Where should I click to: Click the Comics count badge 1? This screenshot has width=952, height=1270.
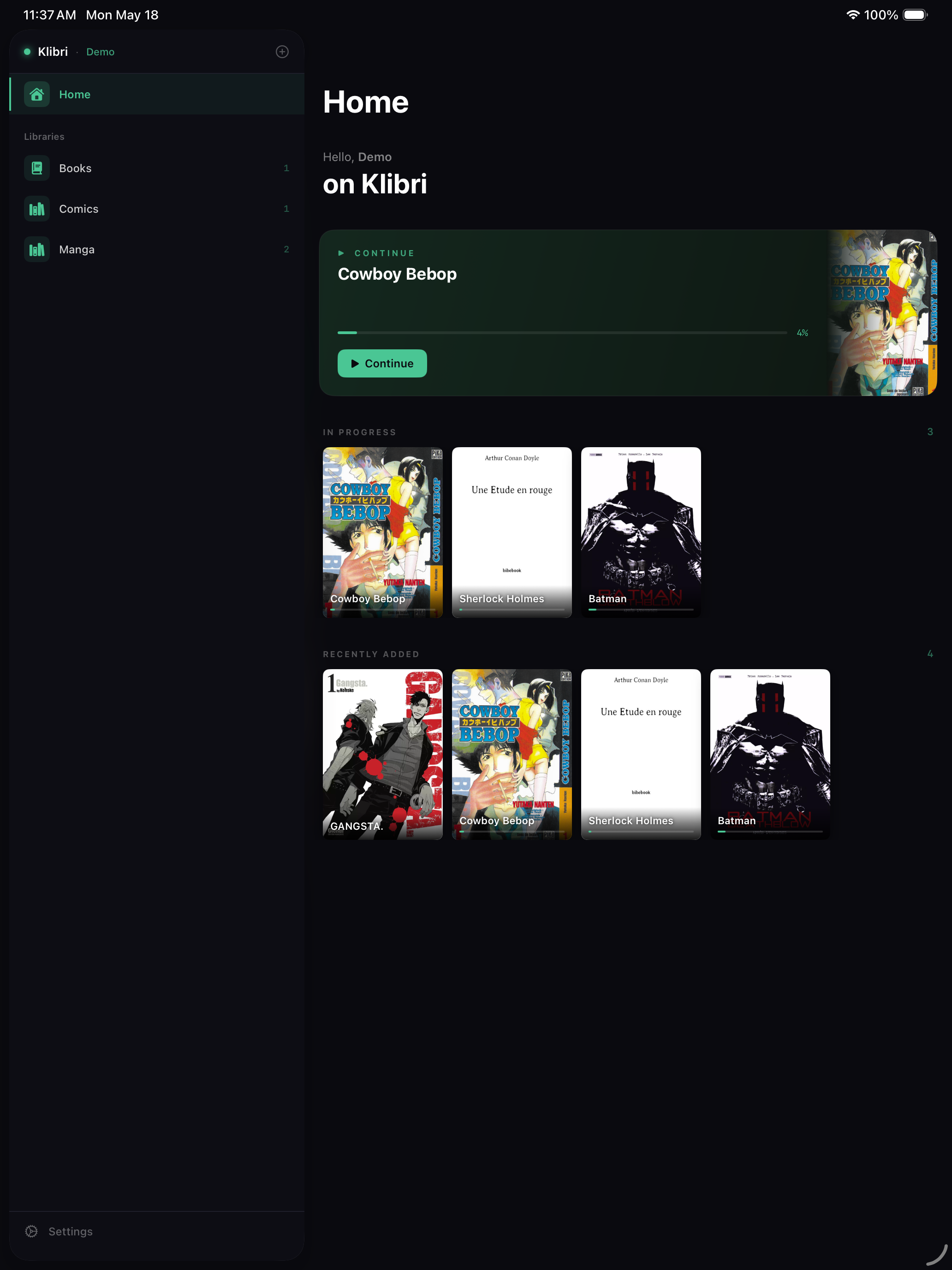[x=286, y=209]
